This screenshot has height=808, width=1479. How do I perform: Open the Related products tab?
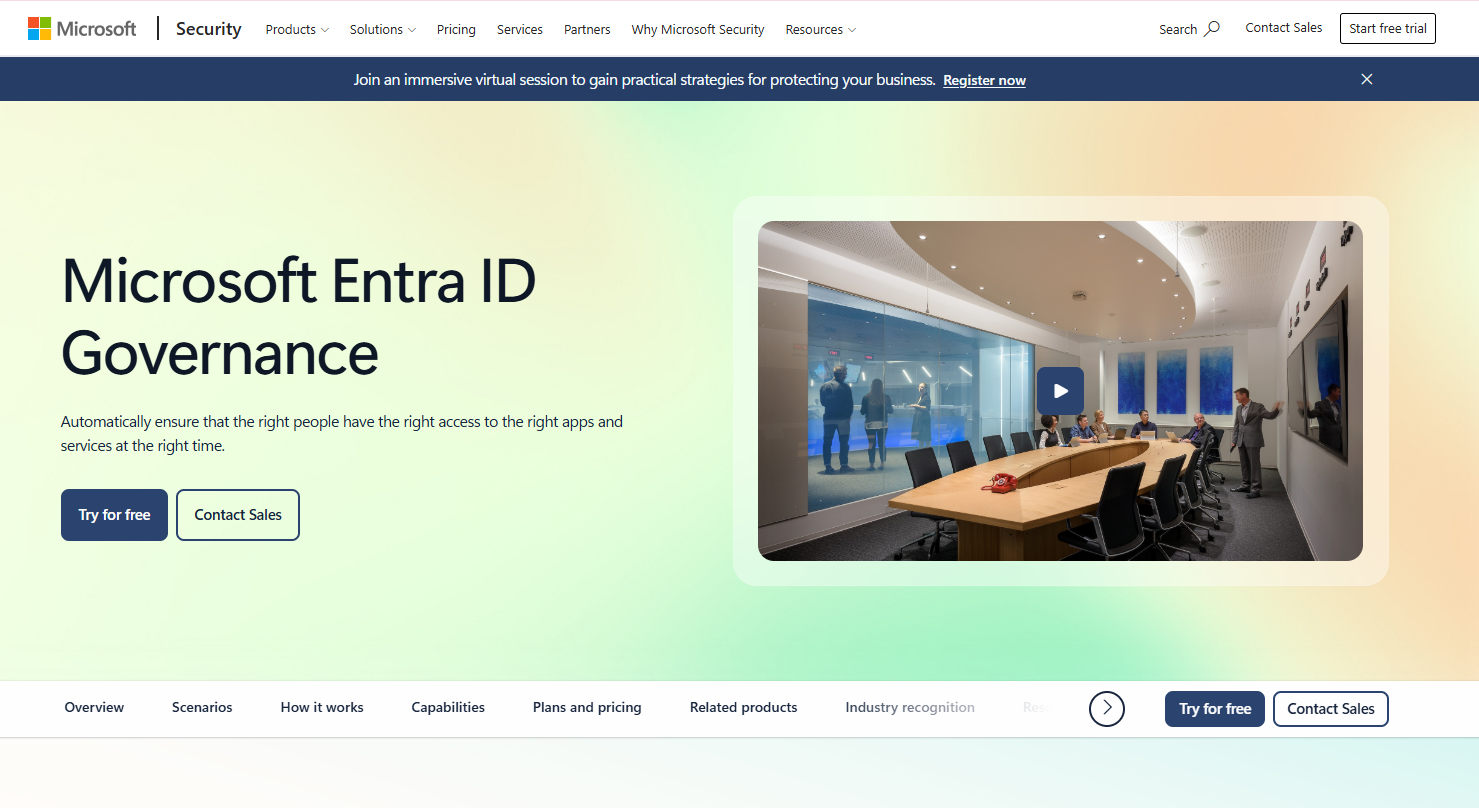click(744, 707)
